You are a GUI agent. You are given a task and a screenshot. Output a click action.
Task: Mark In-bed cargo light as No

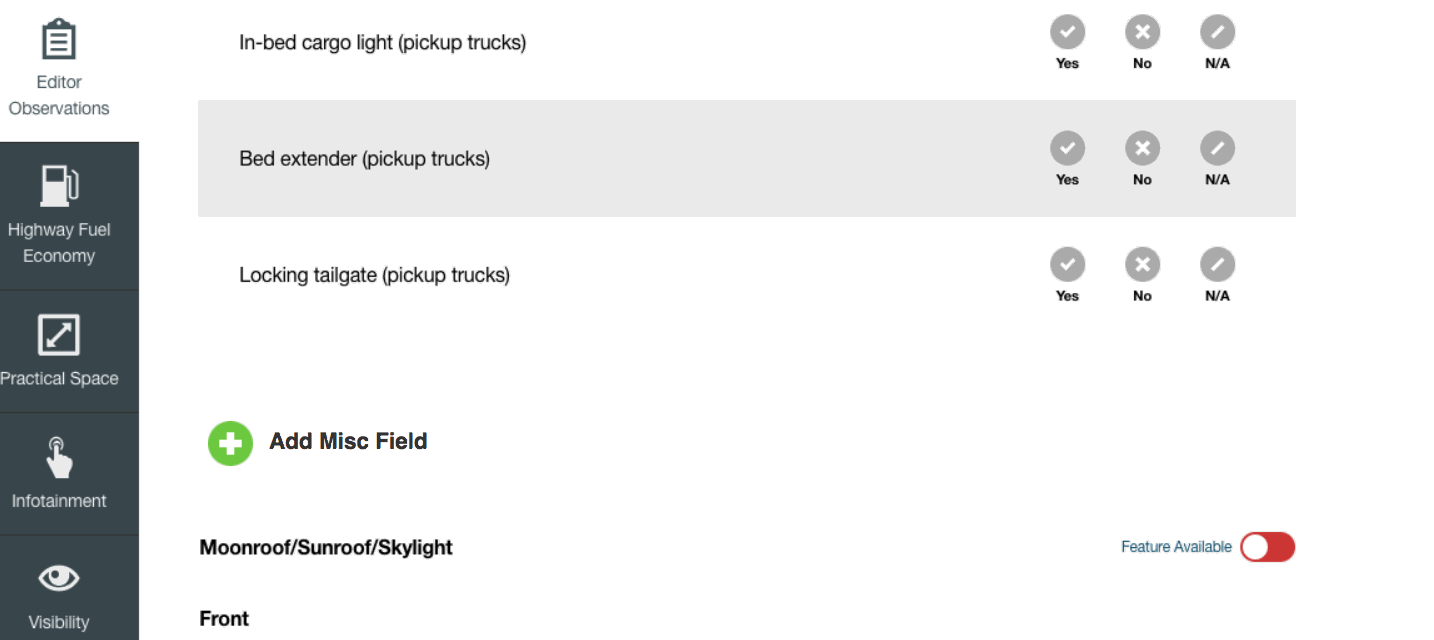point(1142,33)
